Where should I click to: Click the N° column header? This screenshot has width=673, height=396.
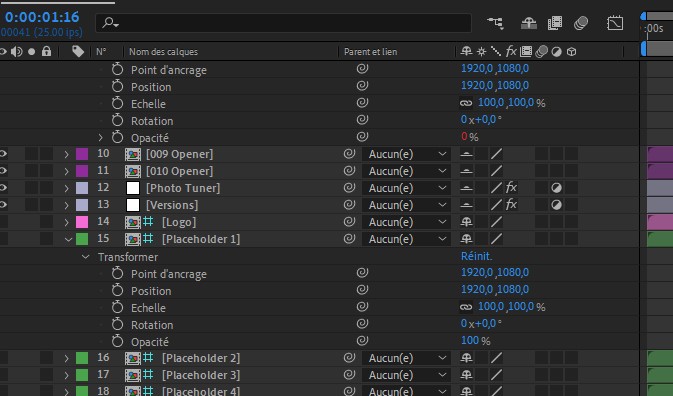click(x=101, y=52)
